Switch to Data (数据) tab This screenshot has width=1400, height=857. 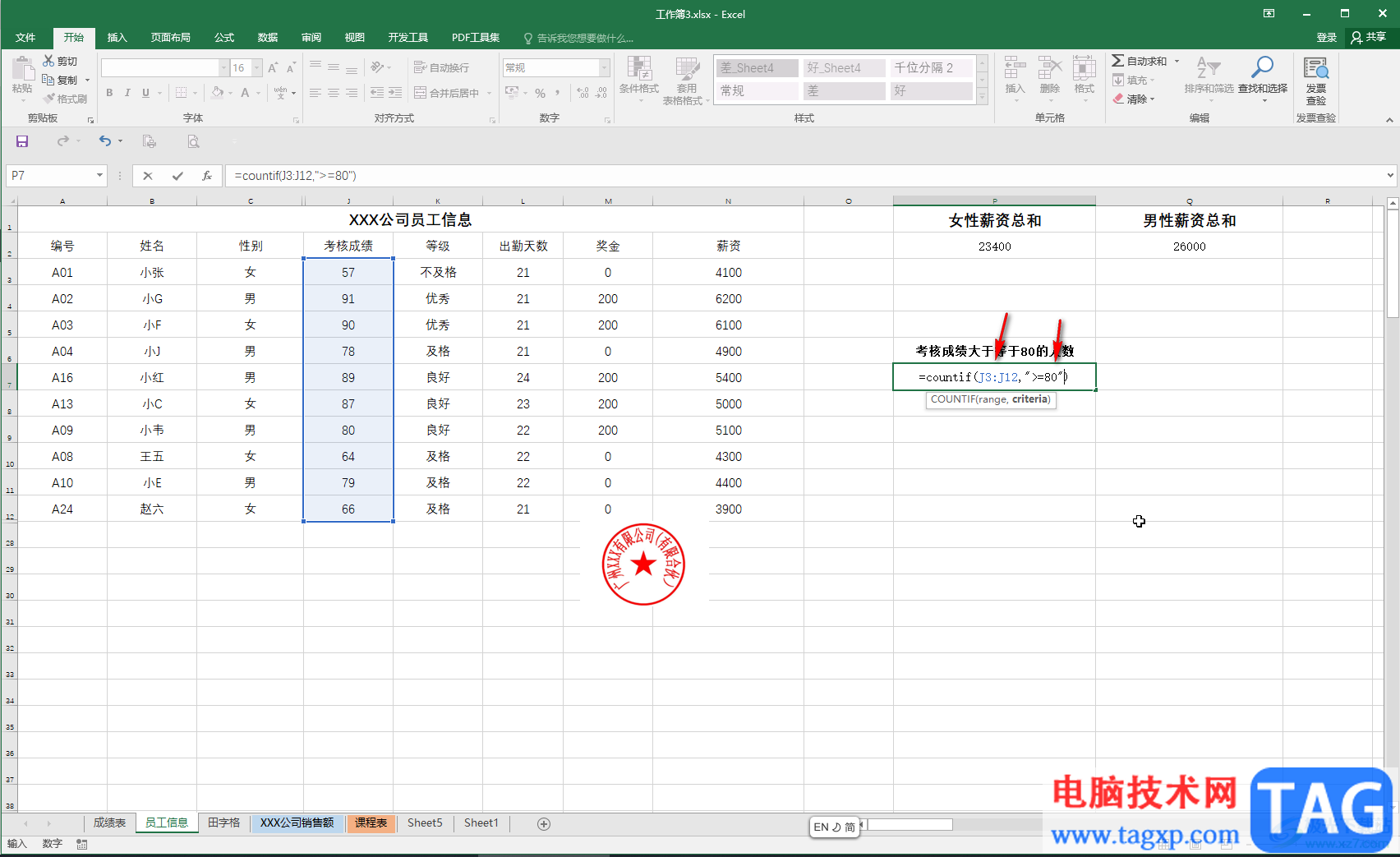pyautogui.click(x=268, y=38)
